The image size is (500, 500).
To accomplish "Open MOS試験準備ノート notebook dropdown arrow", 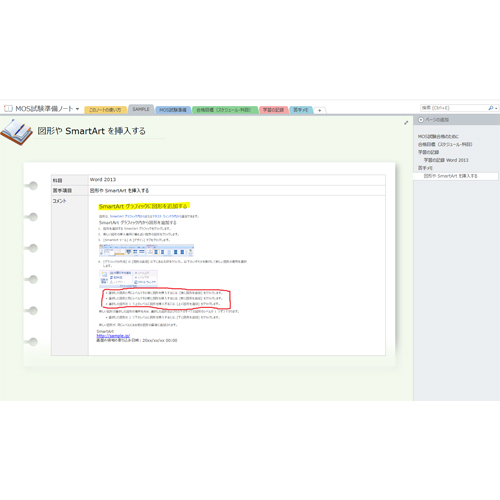I will 77,109.
